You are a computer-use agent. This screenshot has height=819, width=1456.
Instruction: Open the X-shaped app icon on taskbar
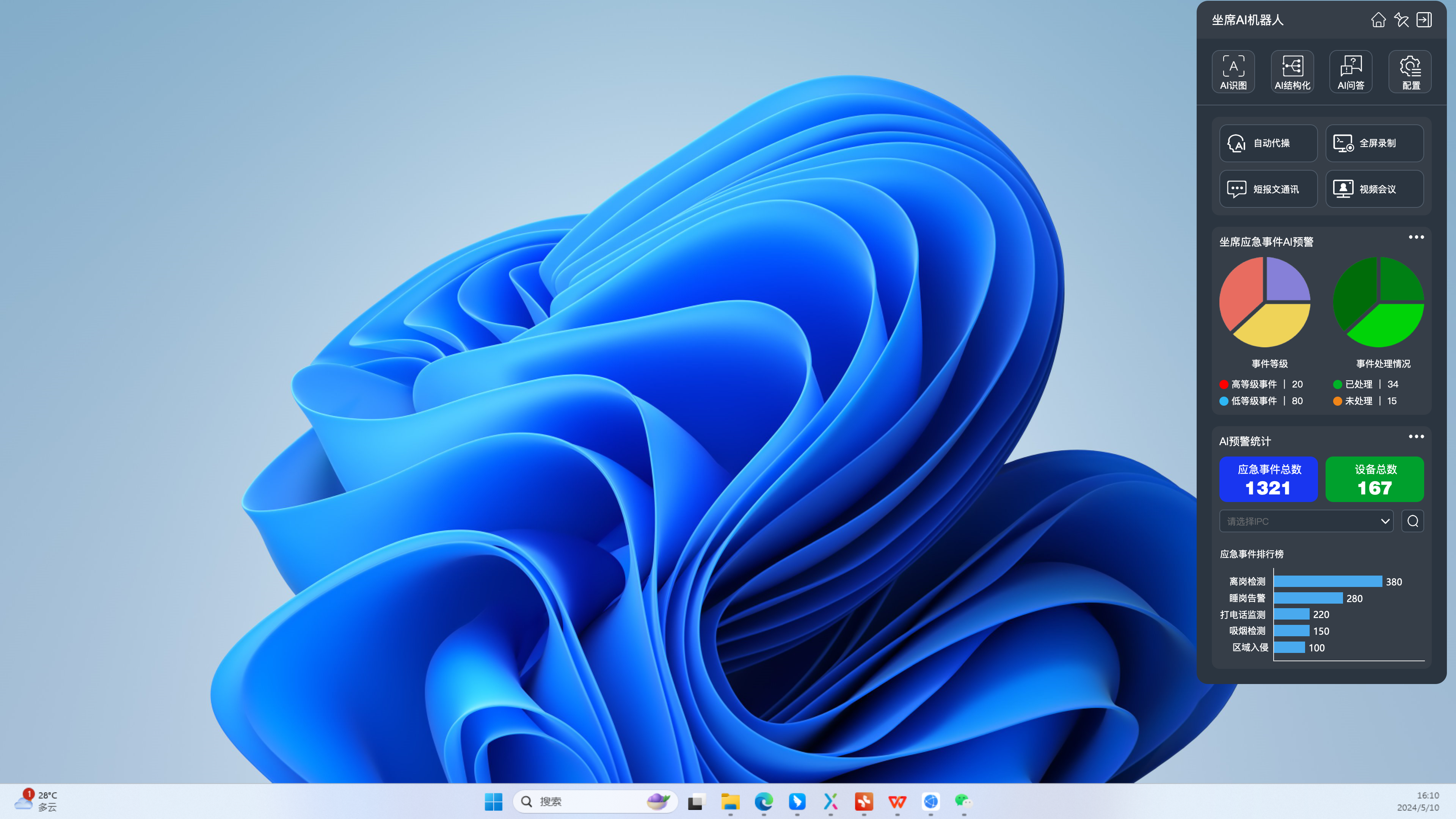(830, 802)
